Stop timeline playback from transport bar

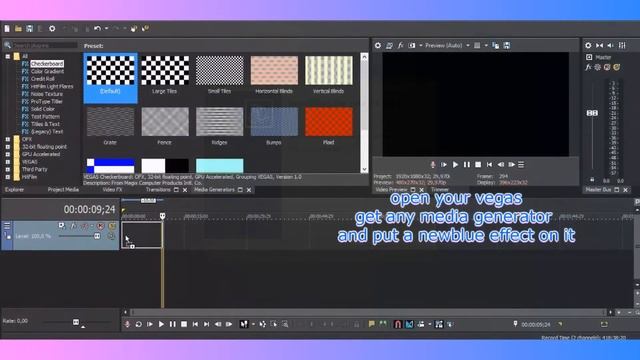[184, 324]
